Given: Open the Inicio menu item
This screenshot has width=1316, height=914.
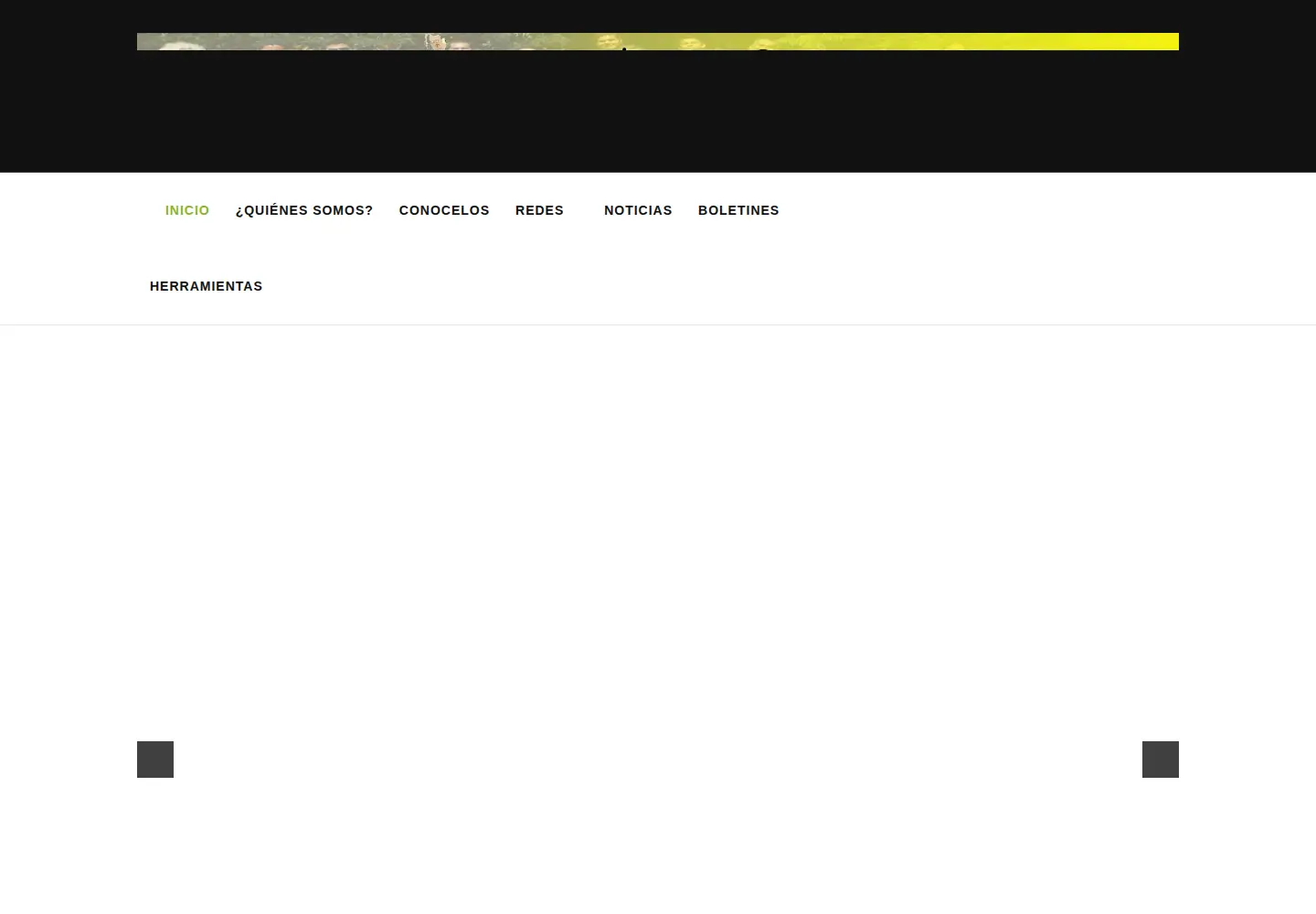Looking at the screenshot, I should point(187,210).
